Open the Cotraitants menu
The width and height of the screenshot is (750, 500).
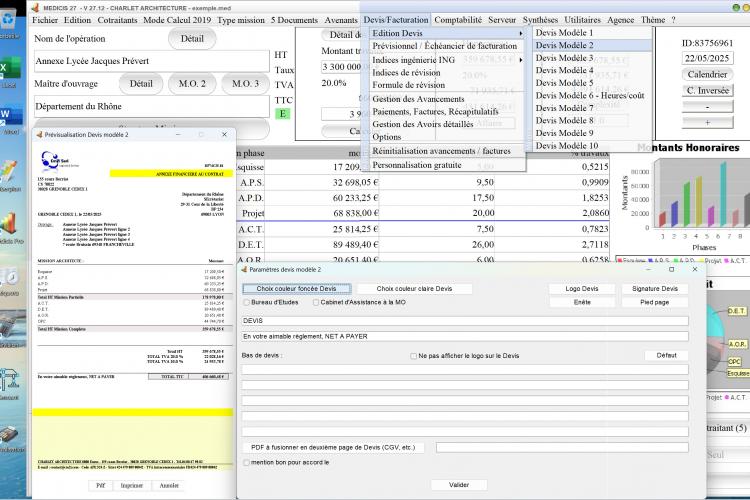point(117,20)
